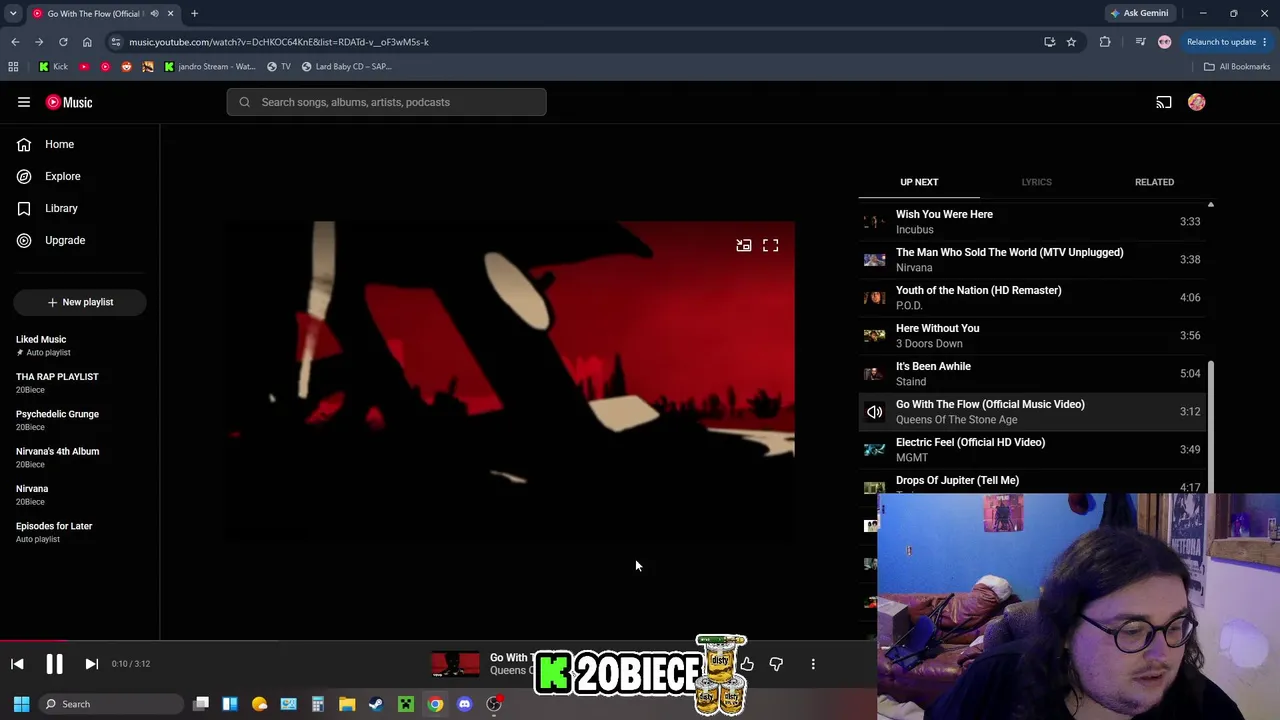Click the cast to device icon

[1164, 102]
